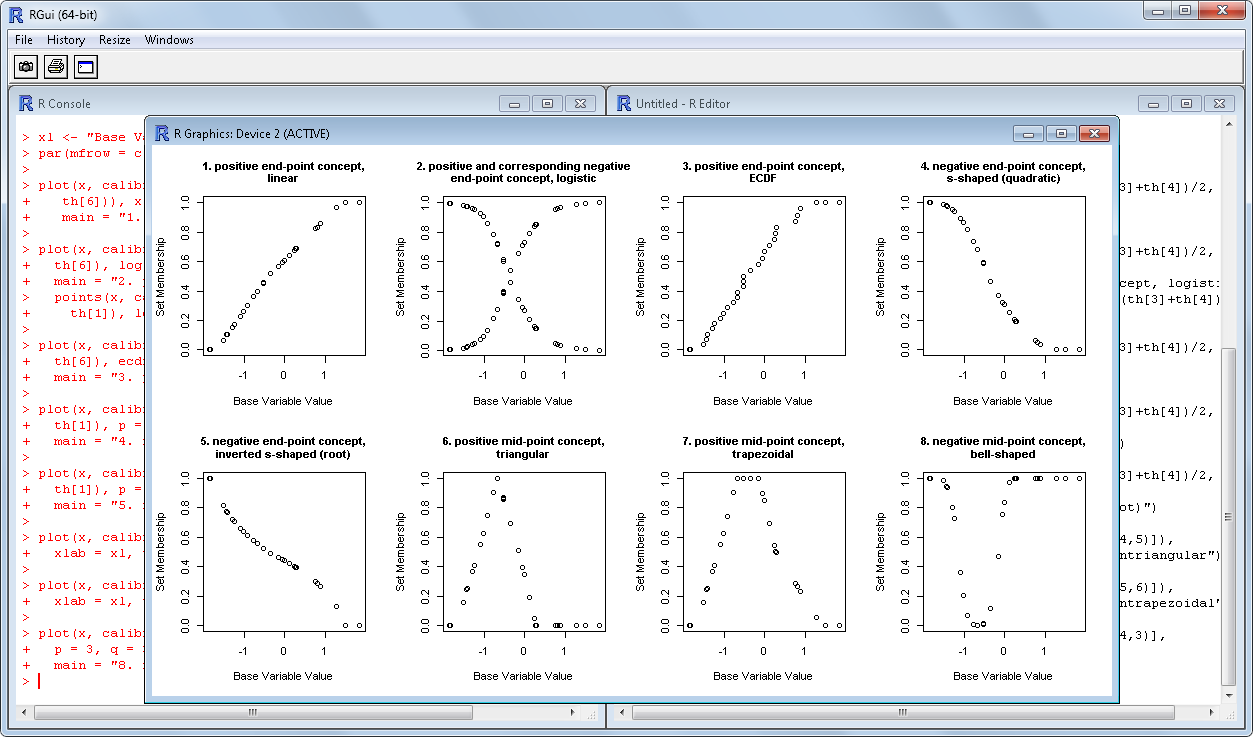The height and width of the screenshot is (737, 1253).
Task: Open the File menu
Action: [x=24, y=40]
